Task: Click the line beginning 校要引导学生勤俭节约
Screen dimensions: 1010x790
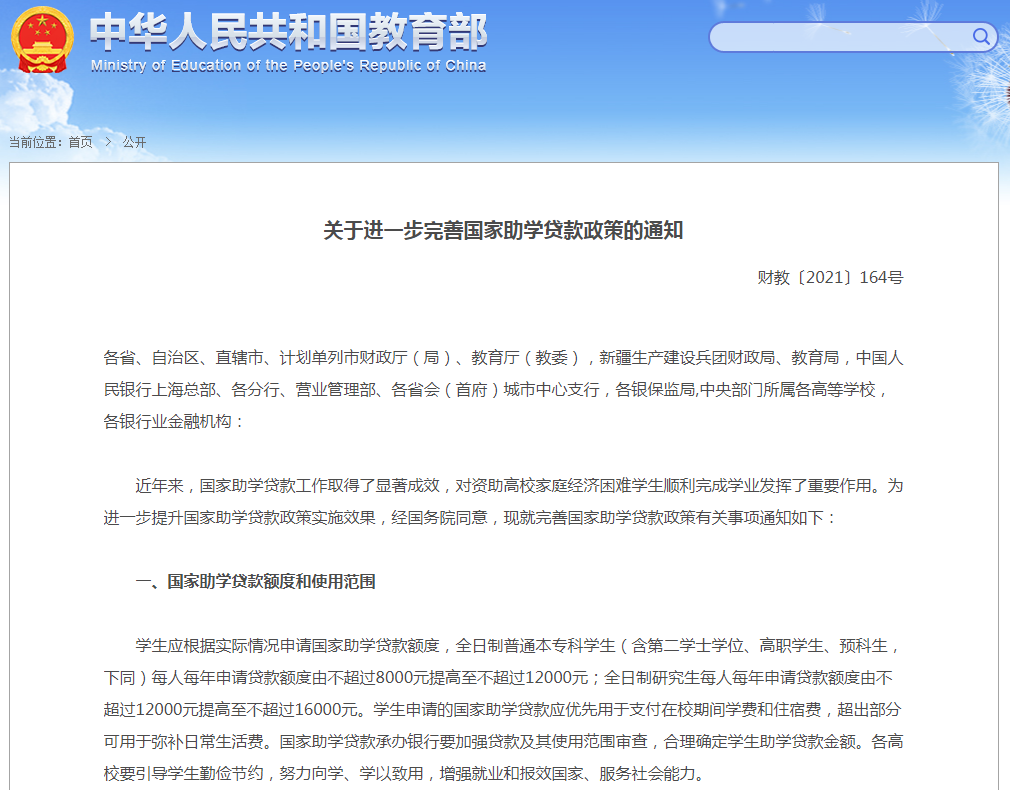Action: point(405,773)
